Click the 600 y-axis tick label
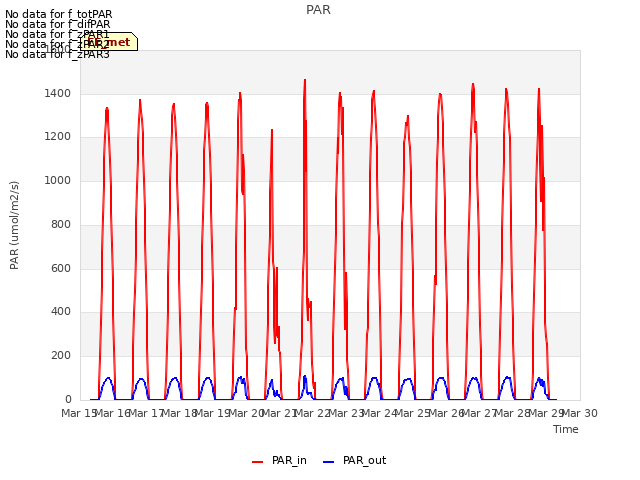Screen dimensions: 640x480 [61, 268]
